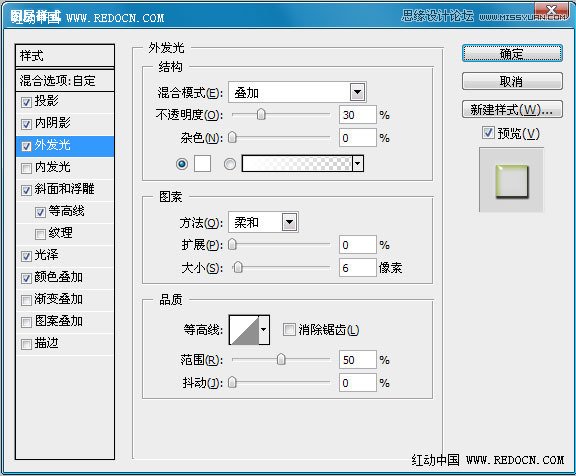Click the 抖动 value field
576x476 pixels.
click(x=358, y=383)
